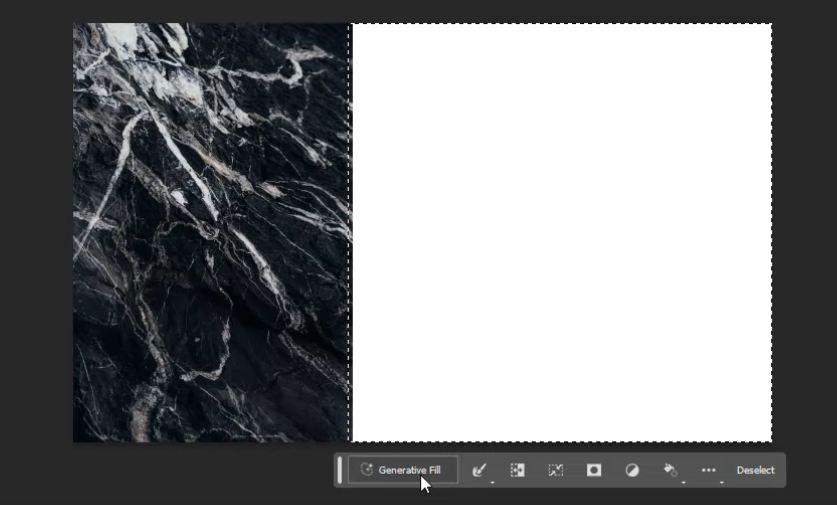Image resolution: width=837 pixels, height=505 pixels.
Task: Open the adjustment layer half-circle icon
Action: point(632,470)
